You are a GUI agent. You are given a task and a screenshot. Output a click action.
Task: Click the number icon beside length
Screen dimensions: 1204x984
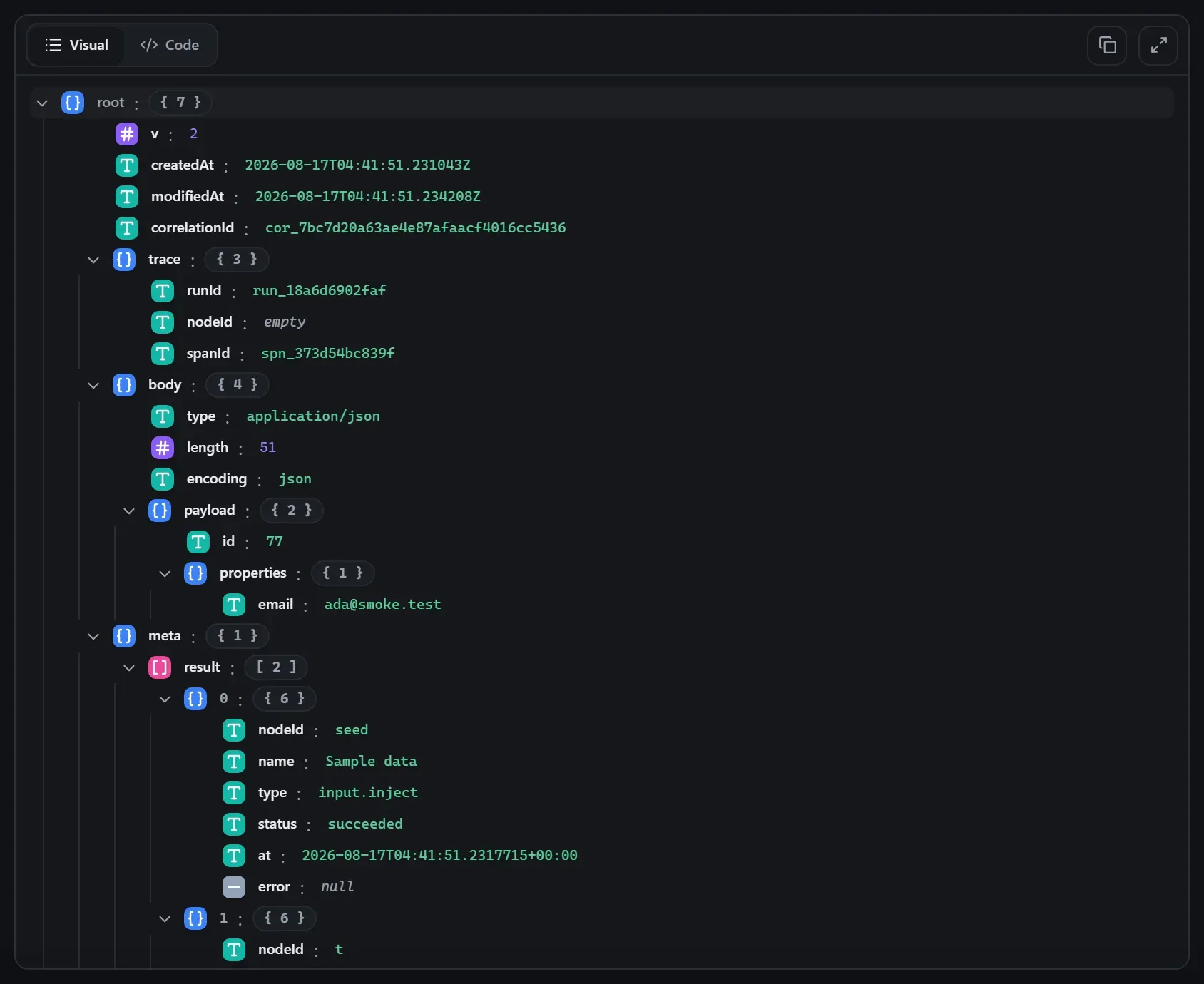tap(163, 448)
